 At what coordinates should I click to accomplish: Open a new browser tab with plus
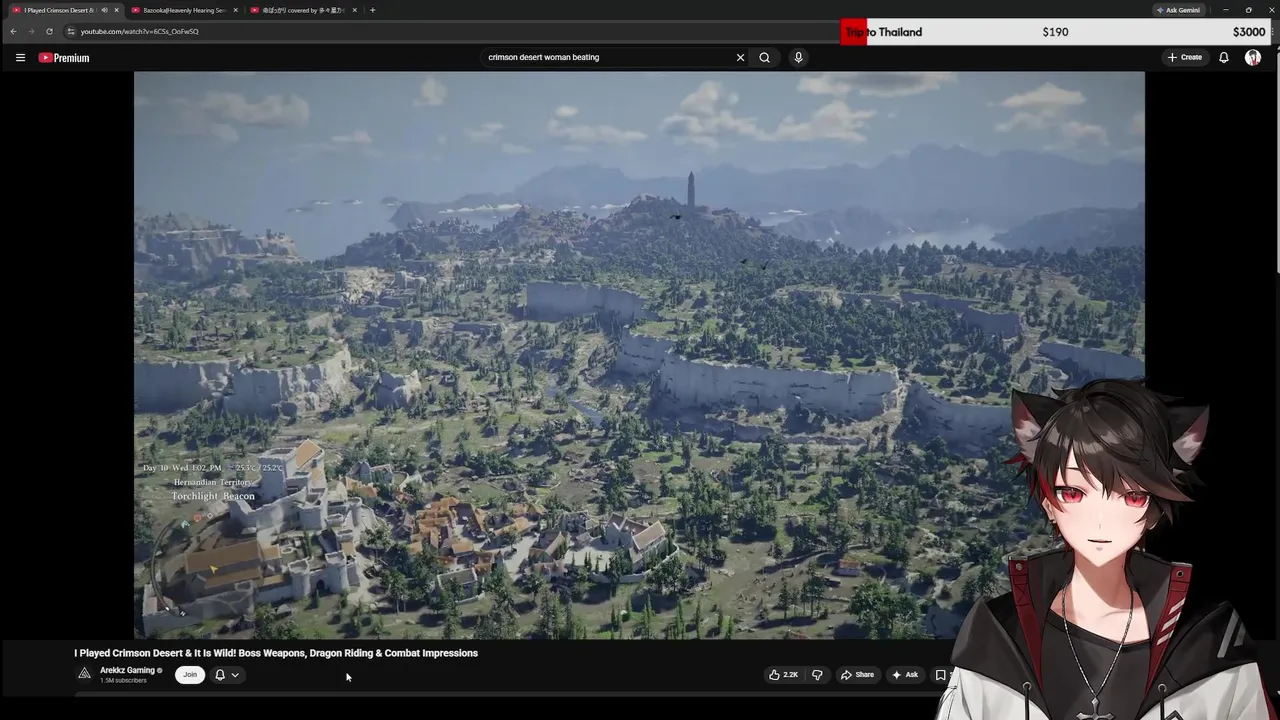tap(372, 10)
